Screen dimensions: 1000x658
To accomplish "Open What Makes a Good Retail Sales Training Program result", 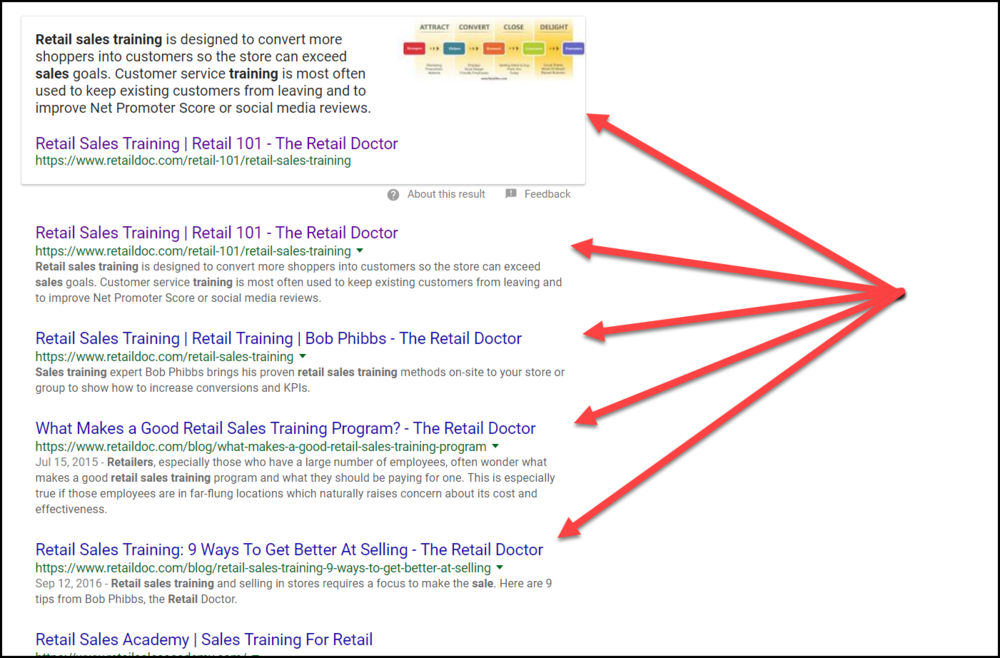I will (x=286, y=428).
